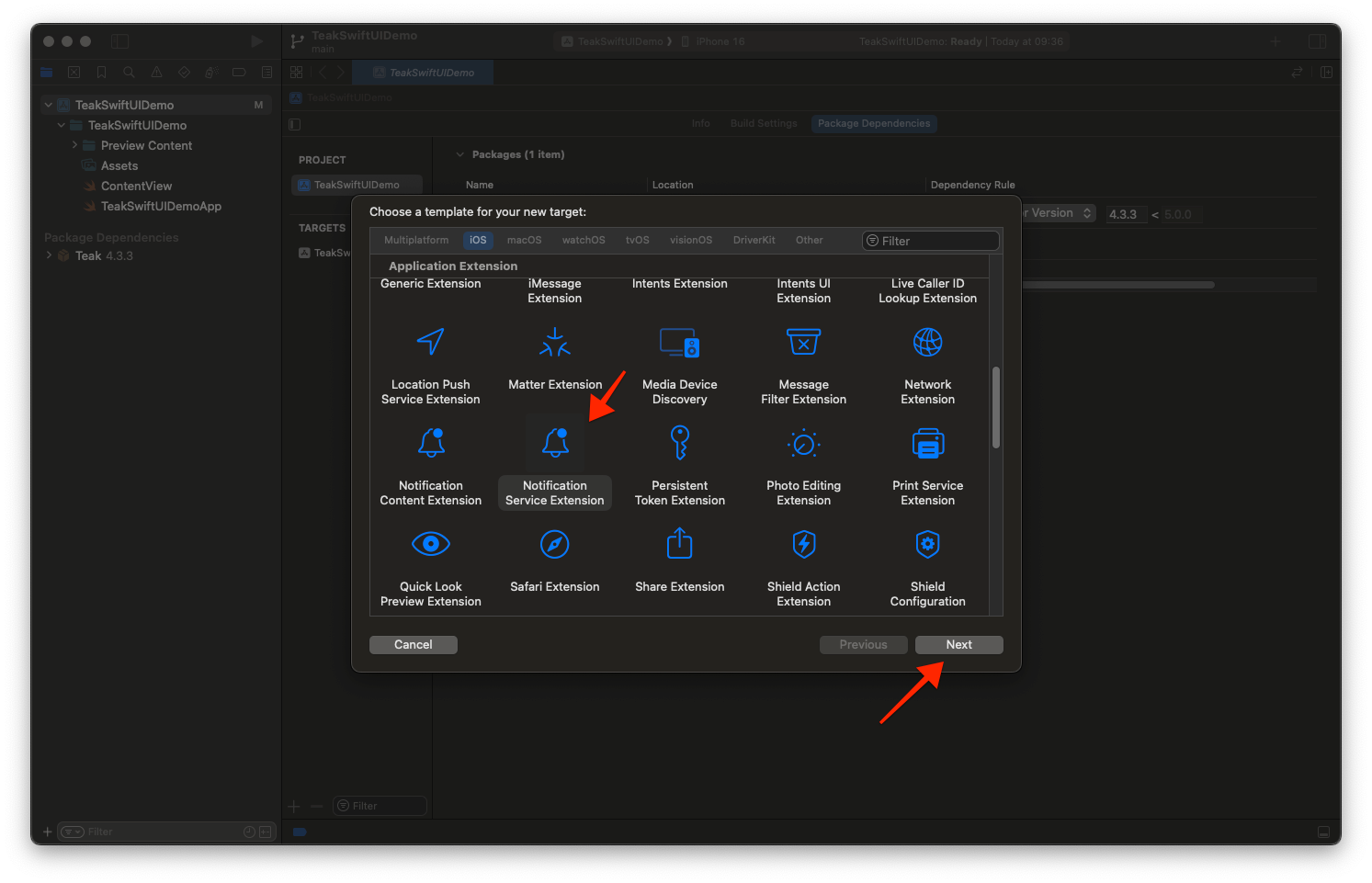Switch to the Multiplatform tab
Image resolution: width=1372 pixels, height=883 pixels.
tap(416, 240)
